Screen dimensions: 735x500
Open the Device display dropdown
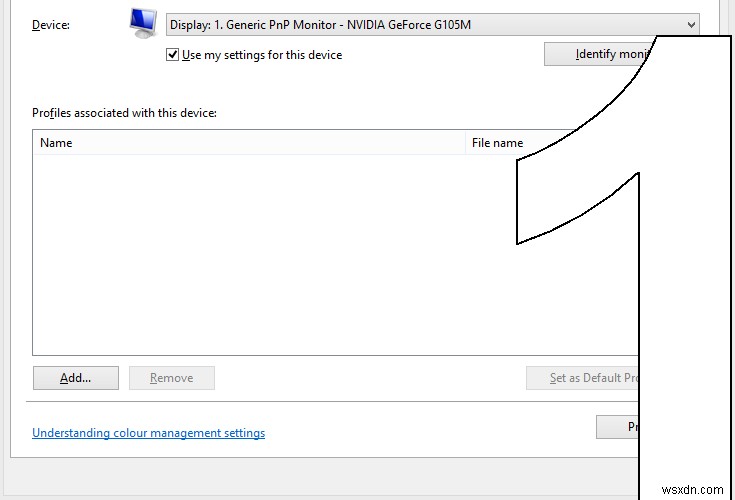pyautogui.click(x=432, y=24)
